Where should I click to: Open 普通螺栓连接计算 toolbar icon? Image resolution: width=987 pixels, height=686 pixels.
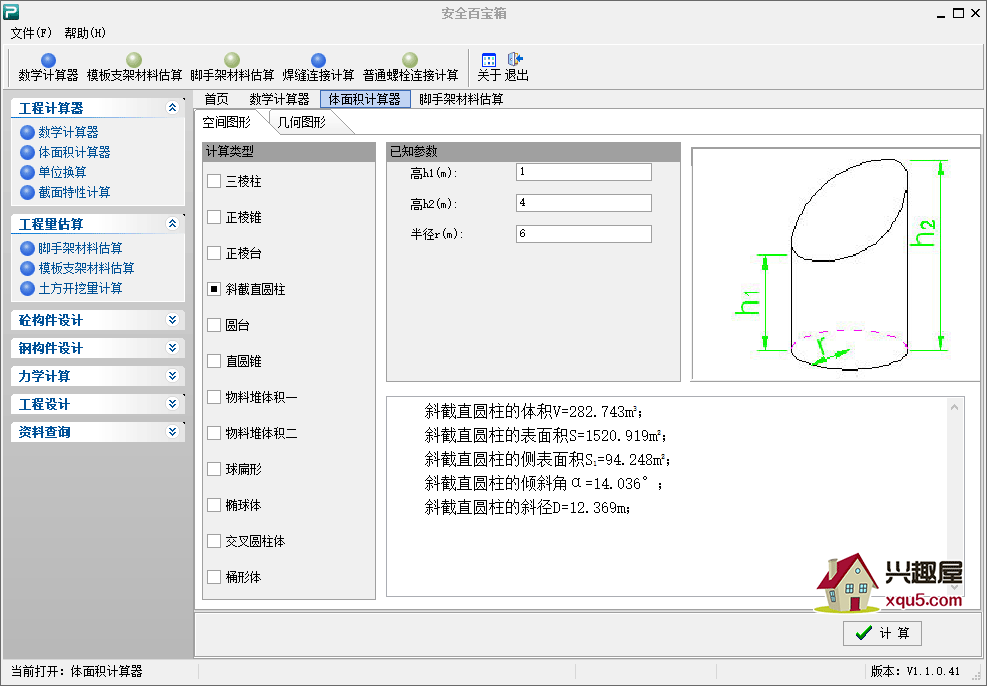point(410,68)
